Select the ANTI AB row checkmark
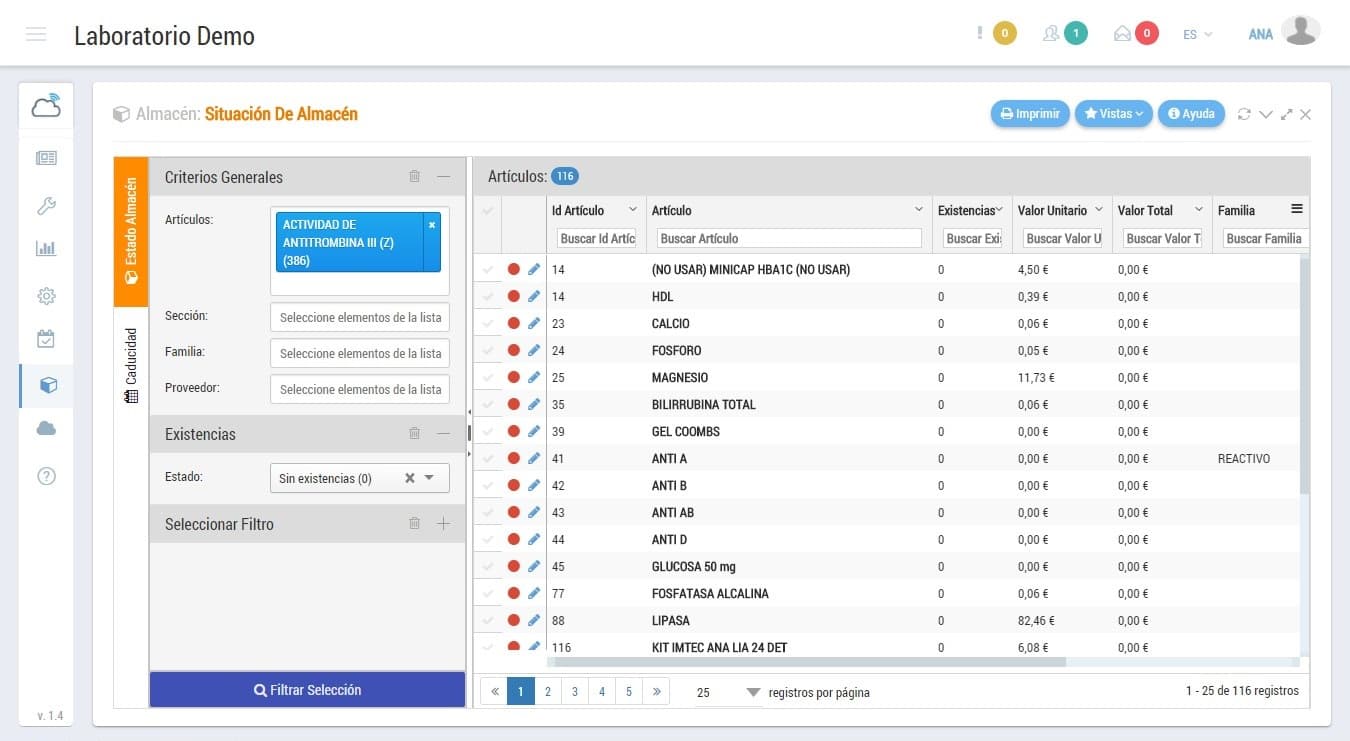1350x741 pixels. point(488,512)
